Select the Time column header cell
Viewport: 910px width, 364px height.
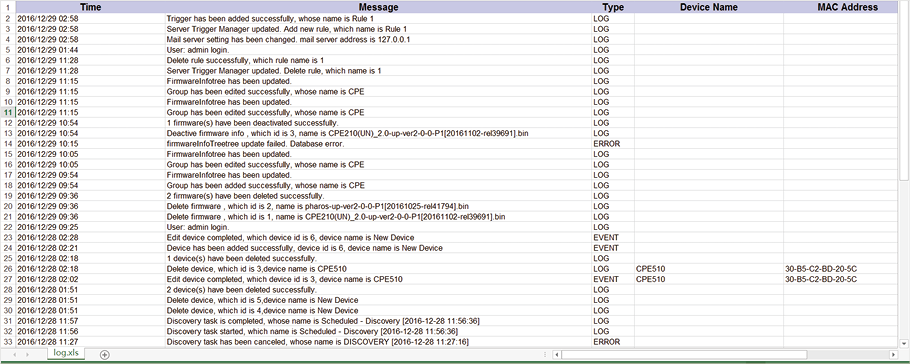[90, 8]
